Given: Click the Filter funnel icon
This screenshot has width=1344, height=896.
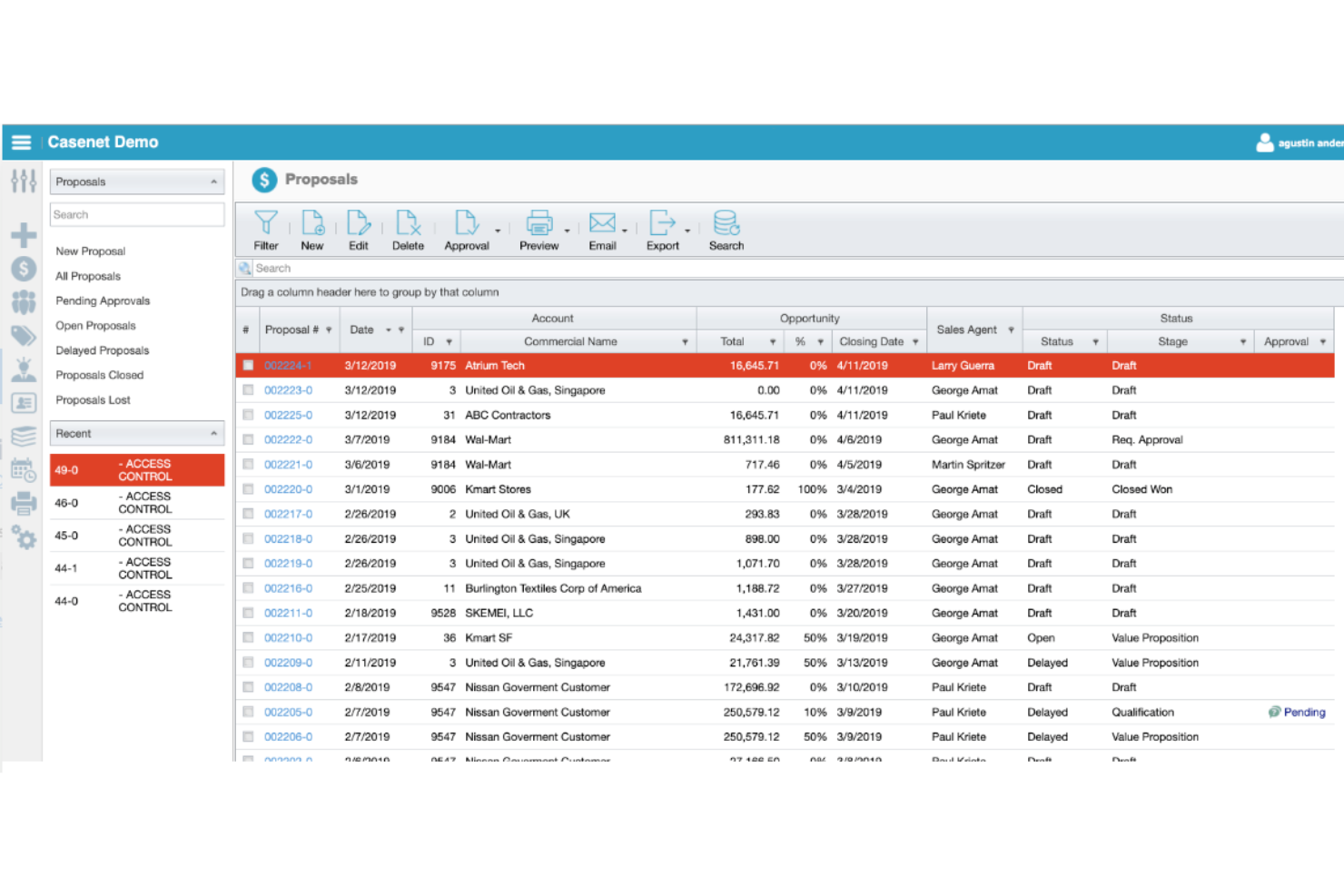Looking at the screenshot, I should point(265,223).
